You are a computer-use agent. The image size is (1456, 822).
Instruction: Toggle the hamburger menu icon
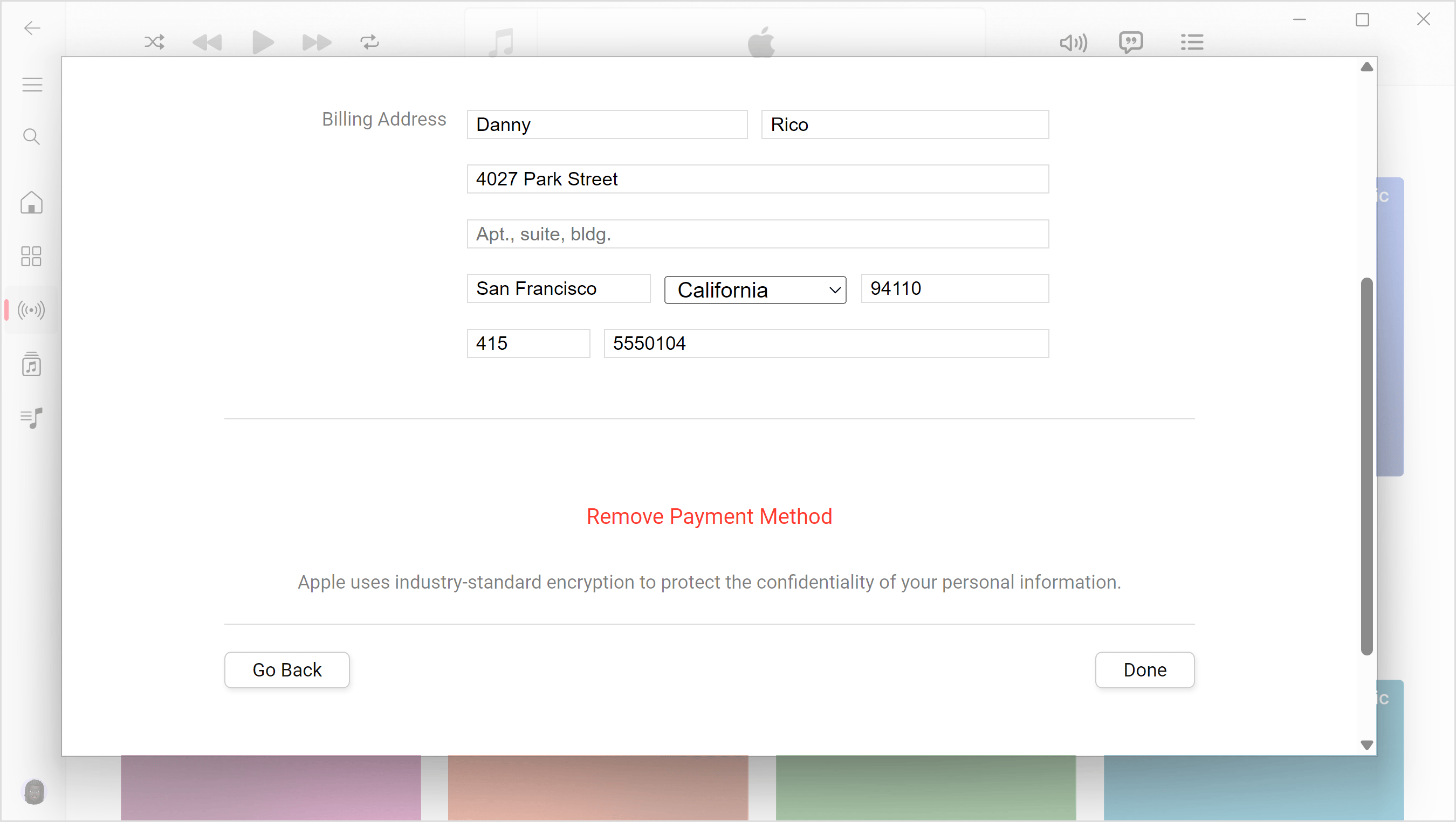[x=31, y=85]
